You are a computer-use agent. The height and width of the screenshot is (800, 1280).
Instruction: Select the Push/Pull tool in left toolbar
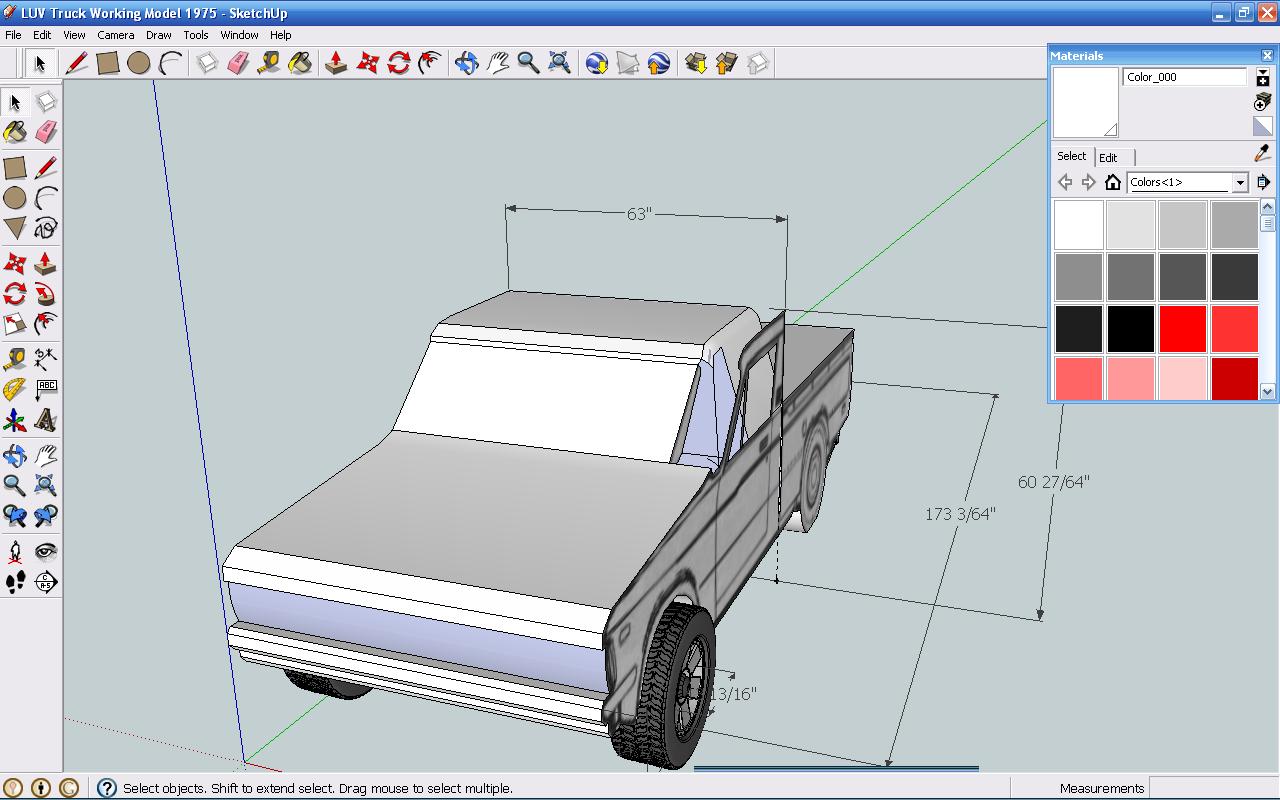point(45,264)
